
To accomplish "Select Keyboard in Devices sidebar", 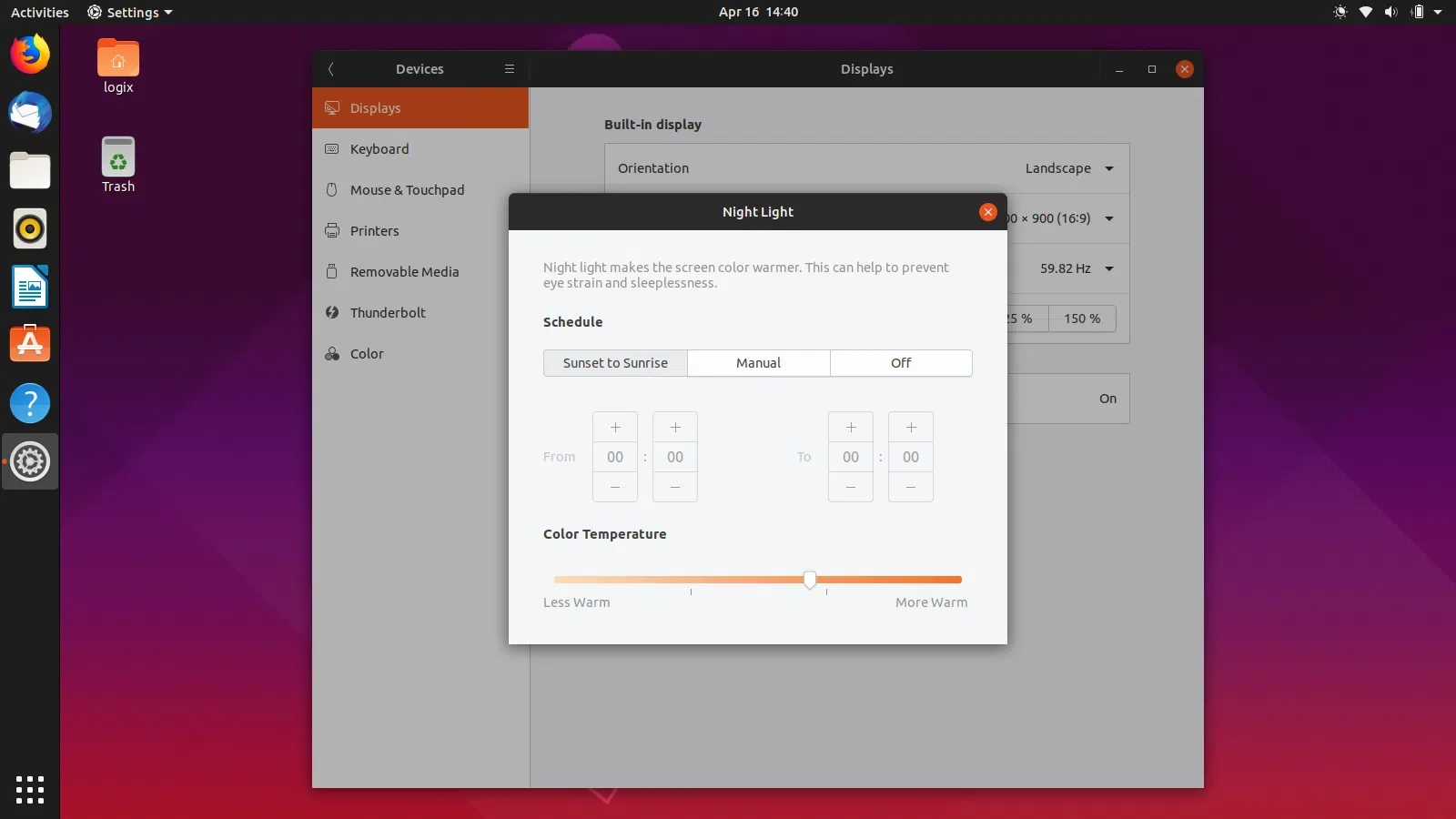I will [x=379, y=149].
